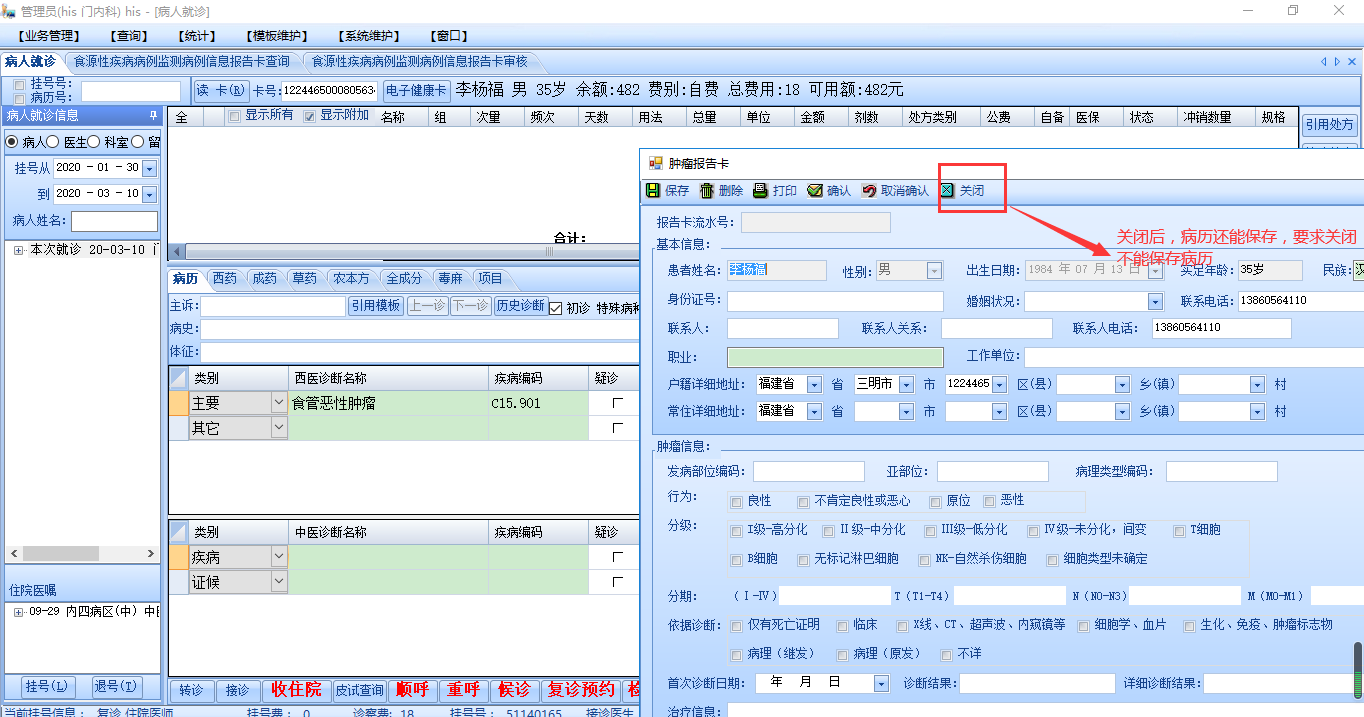Click the 打印 printer icon
Image resolution: width=1364 pixels, height=717 pixels.
(760, 190)
